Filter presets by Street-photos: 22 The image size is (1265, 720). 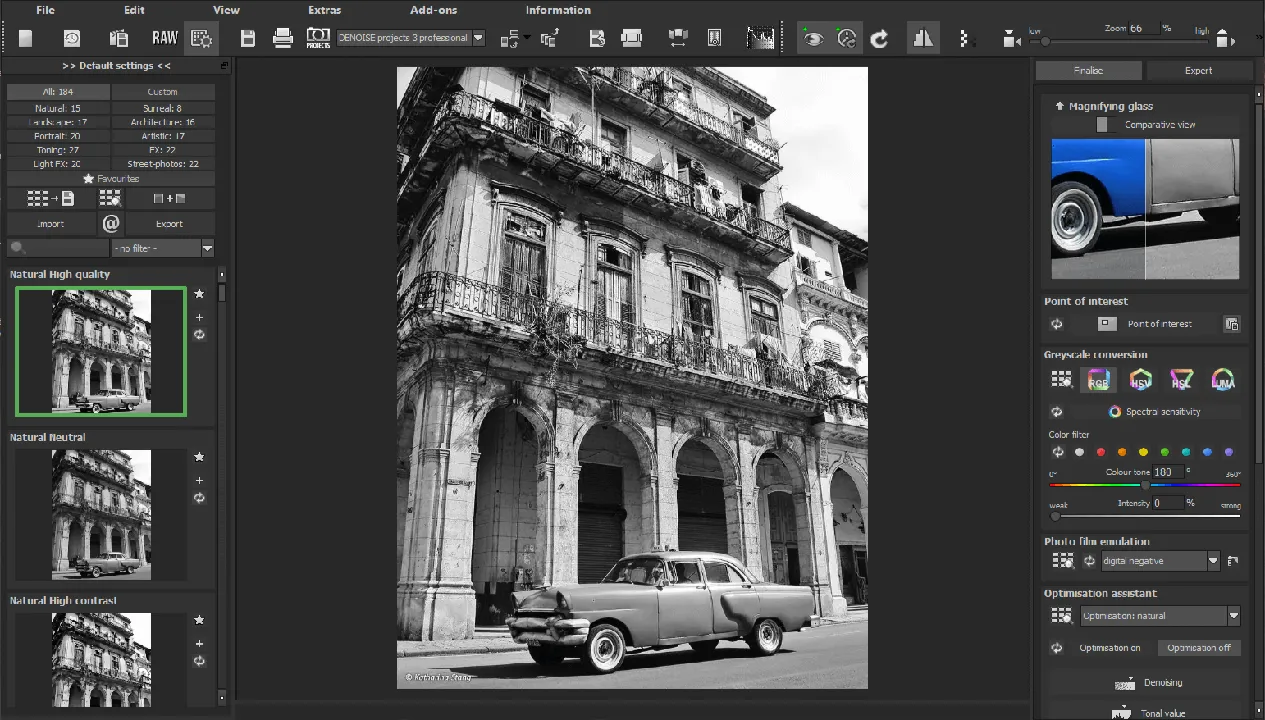[x=163, y=164]
